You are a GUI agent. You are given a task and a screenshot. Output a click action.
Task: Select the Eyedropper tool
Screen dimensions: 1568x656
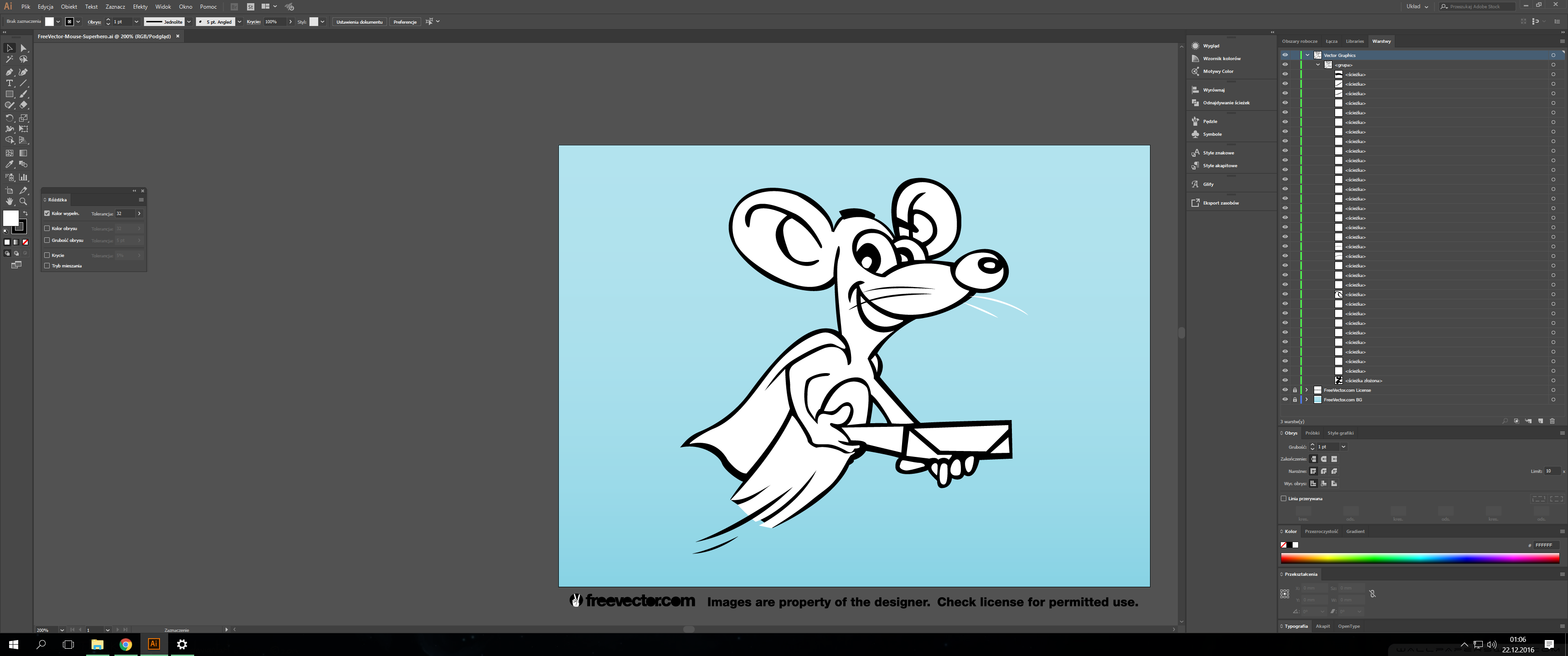point(9,164)
